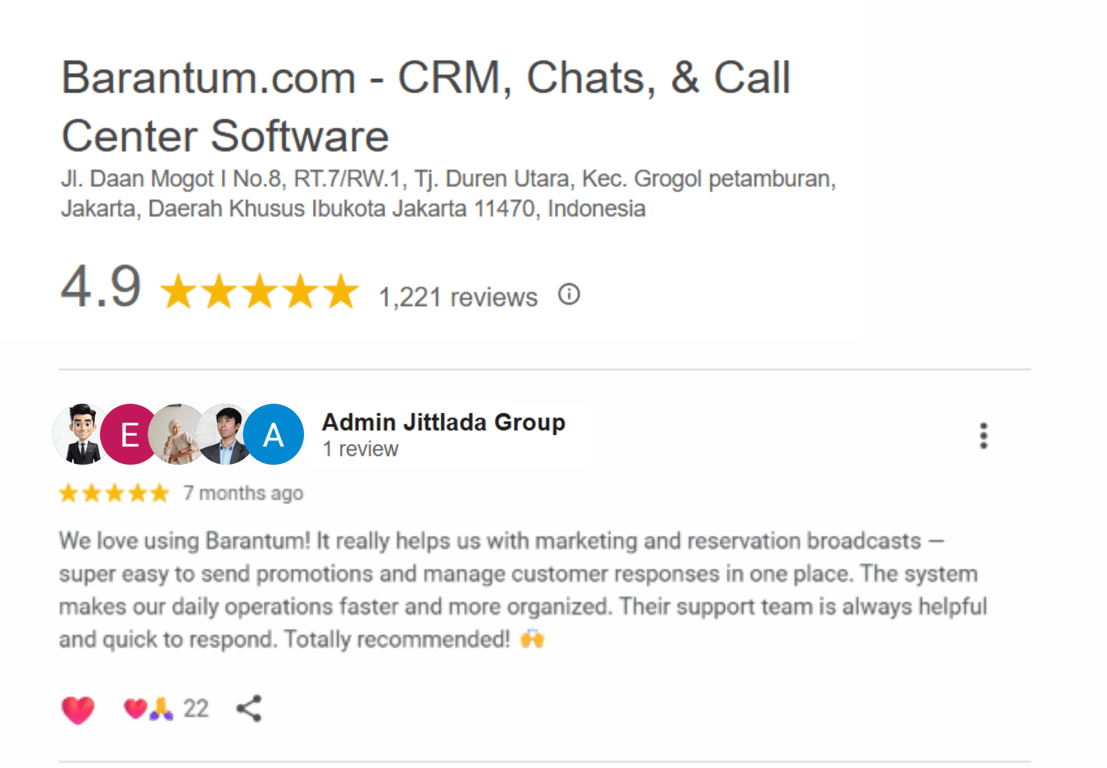Screen dimensions: 1107x768
Task: Click the 22 reactions count
Action: [196, 709]
